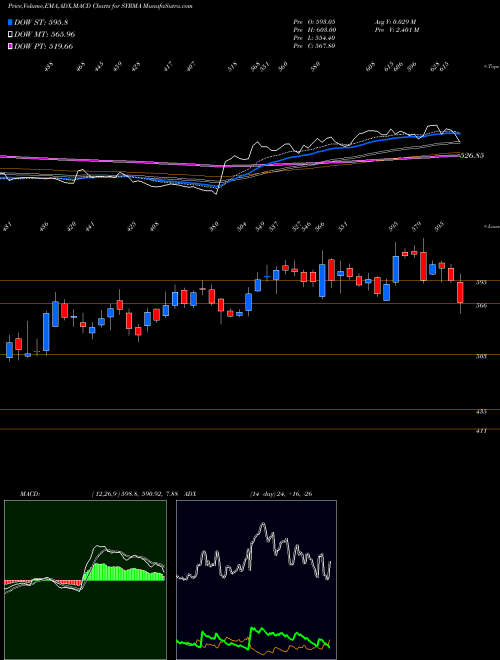Click the 503 horizontal level label
Screen dimensions: 500x660
coord(481,356)
